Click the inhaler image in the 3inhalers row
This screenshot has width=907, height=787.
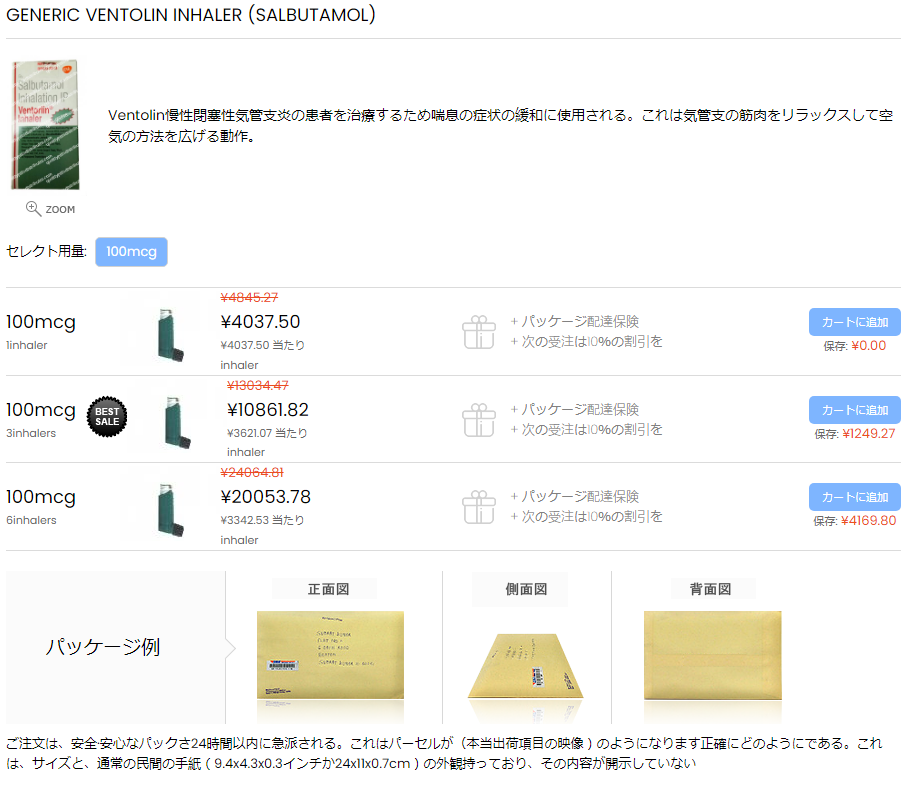[177, 422]
